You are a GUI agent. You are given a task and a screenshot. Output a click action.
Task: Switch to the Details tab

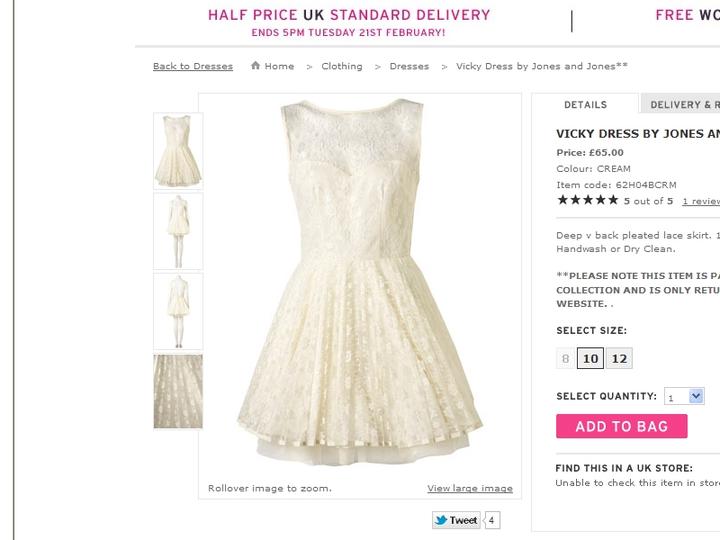[585, 105]
